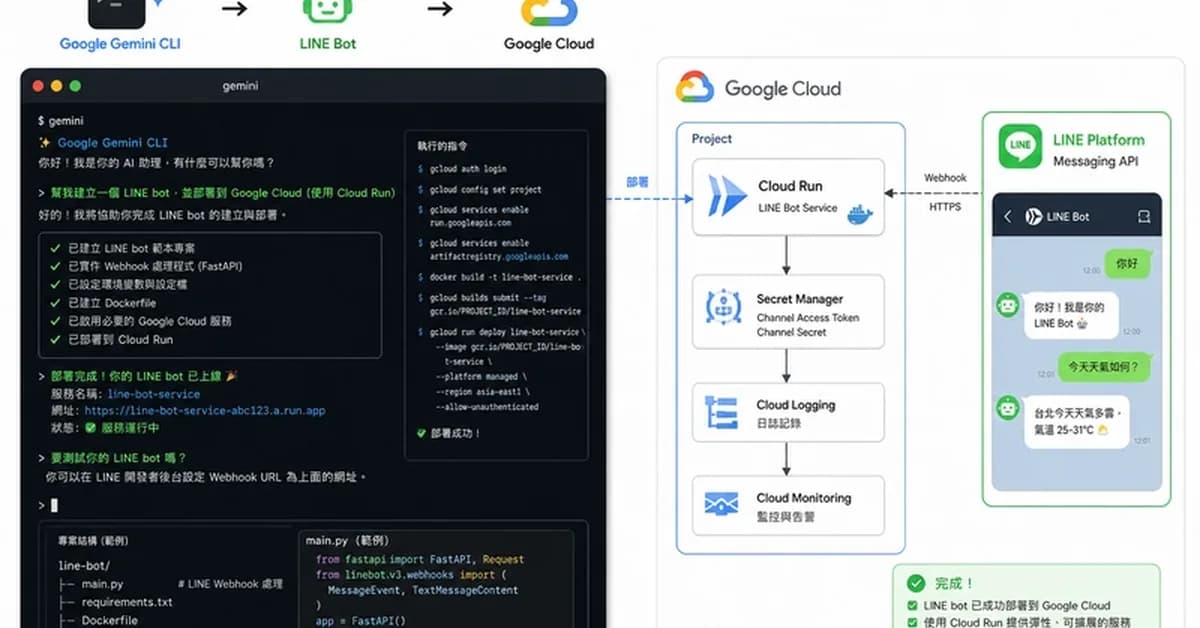Screen dimensions: 1200x628
Task: Go back using the LINE chat back arrow
Action: point(1008,216)
